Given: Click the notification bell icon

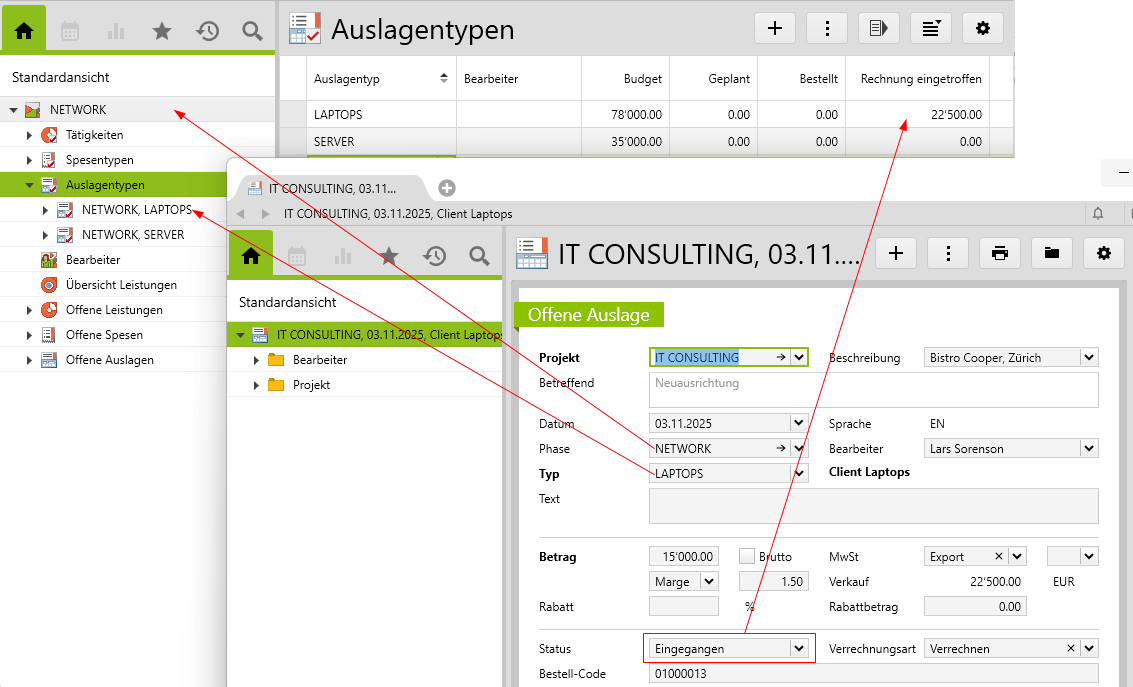Looking at the screenshot, I should point(1098,213).
